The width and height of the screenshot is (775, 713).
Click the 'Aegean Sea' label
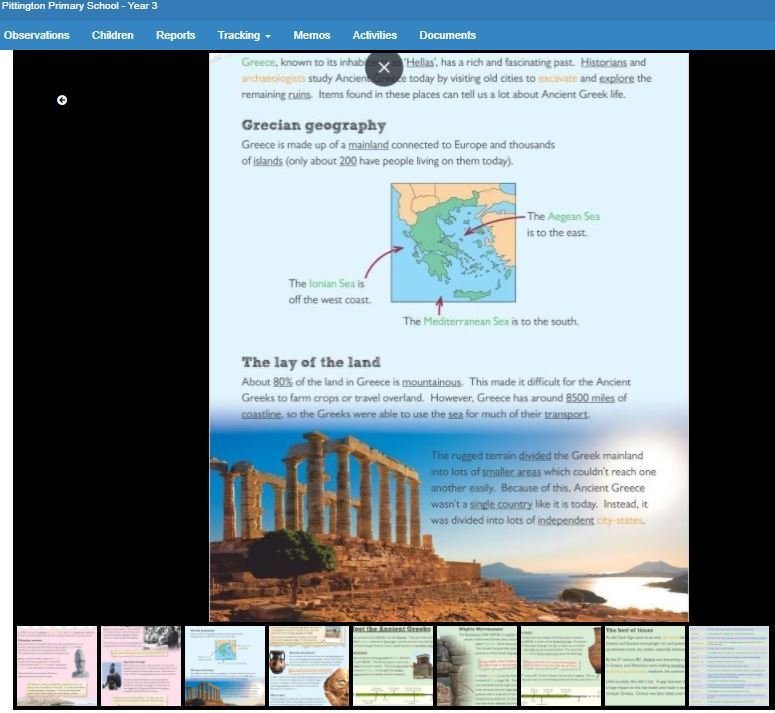click(573, 216)
